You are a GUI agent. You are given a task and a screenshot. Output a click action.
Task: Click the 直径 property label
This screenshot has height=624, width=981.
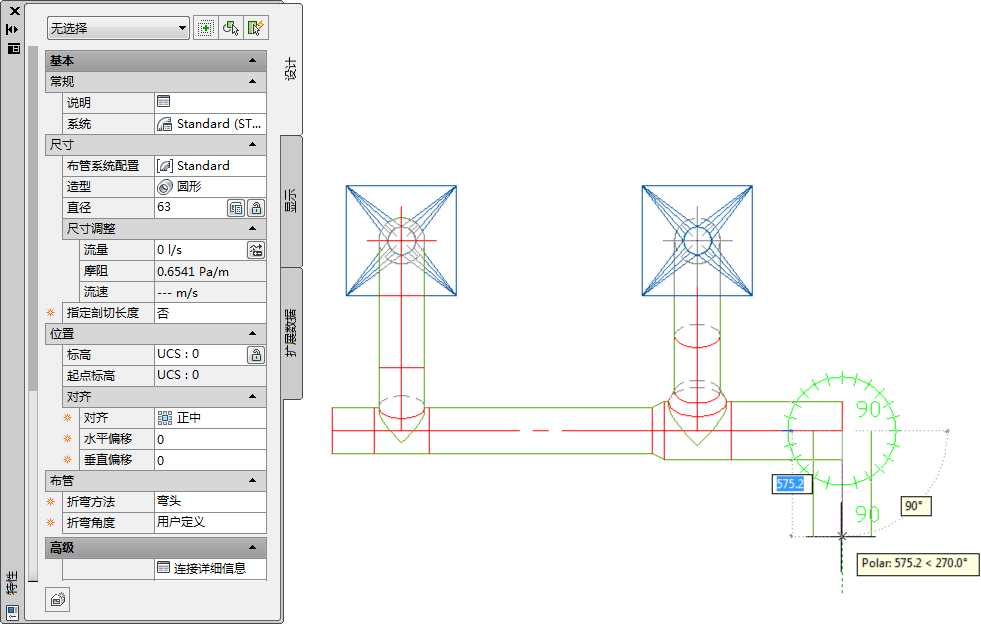(x=79, y=207)
